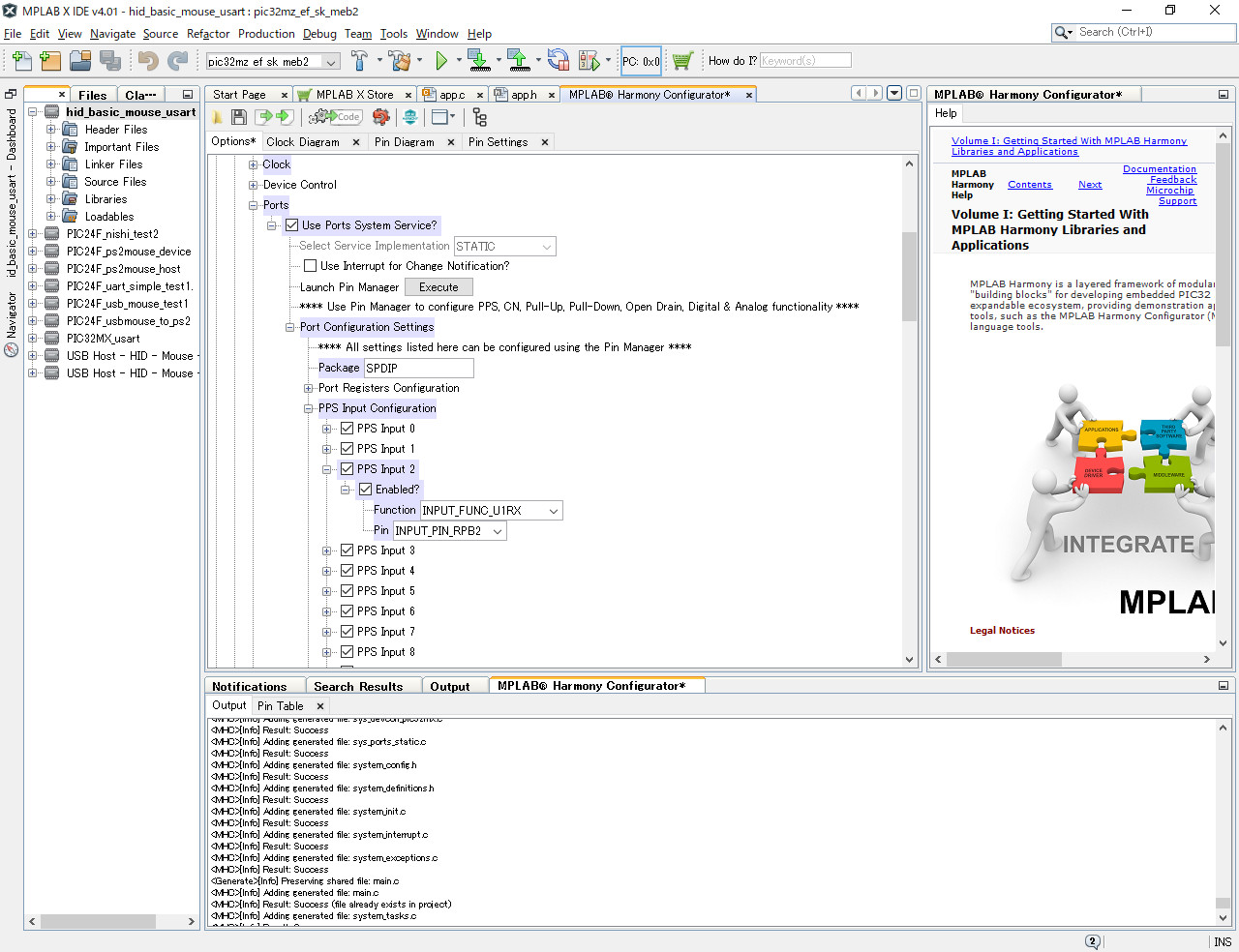Expand the PPS Input 4 node

point(327,571)
